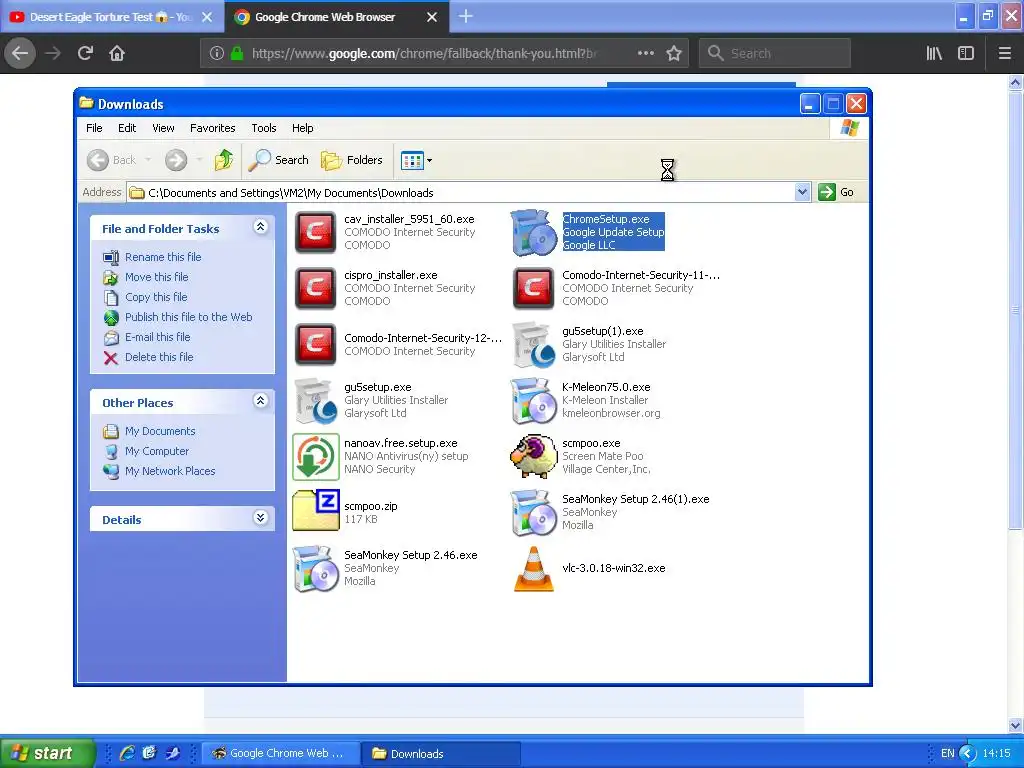Switch to Google Chrome Web taskbar button
1024x768 pixels.
280,753
